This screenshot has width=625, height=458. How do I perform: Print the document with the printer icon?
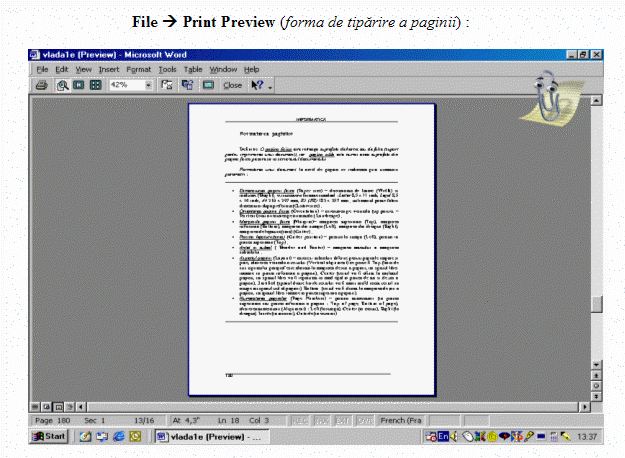tap(41, 85)
